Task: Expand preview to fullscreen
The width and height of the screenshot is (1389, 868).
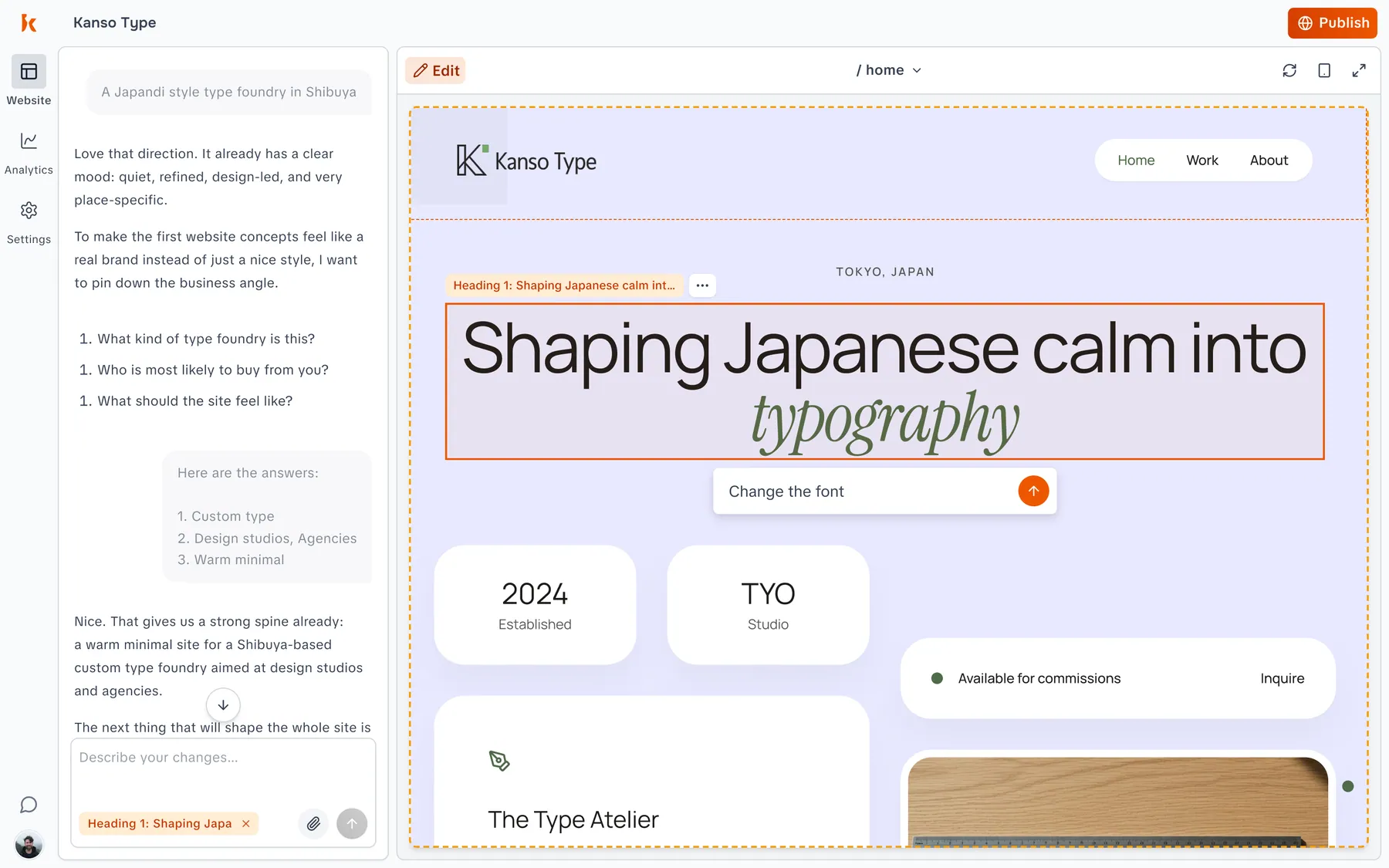Action: click(1359, 70)
